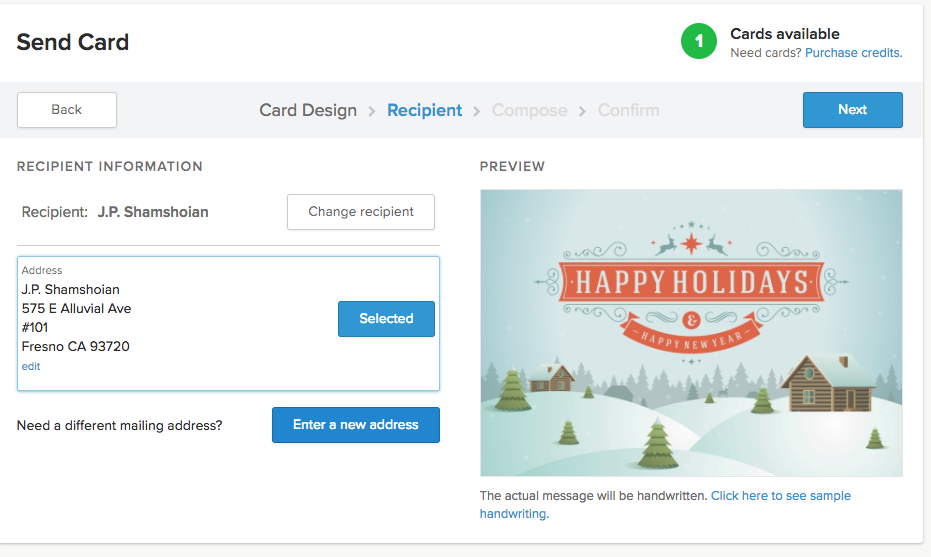Open the Purchase credits link
Image resolution: width=931 pixels, height=557 pixels.
click(x=853, y=53)
